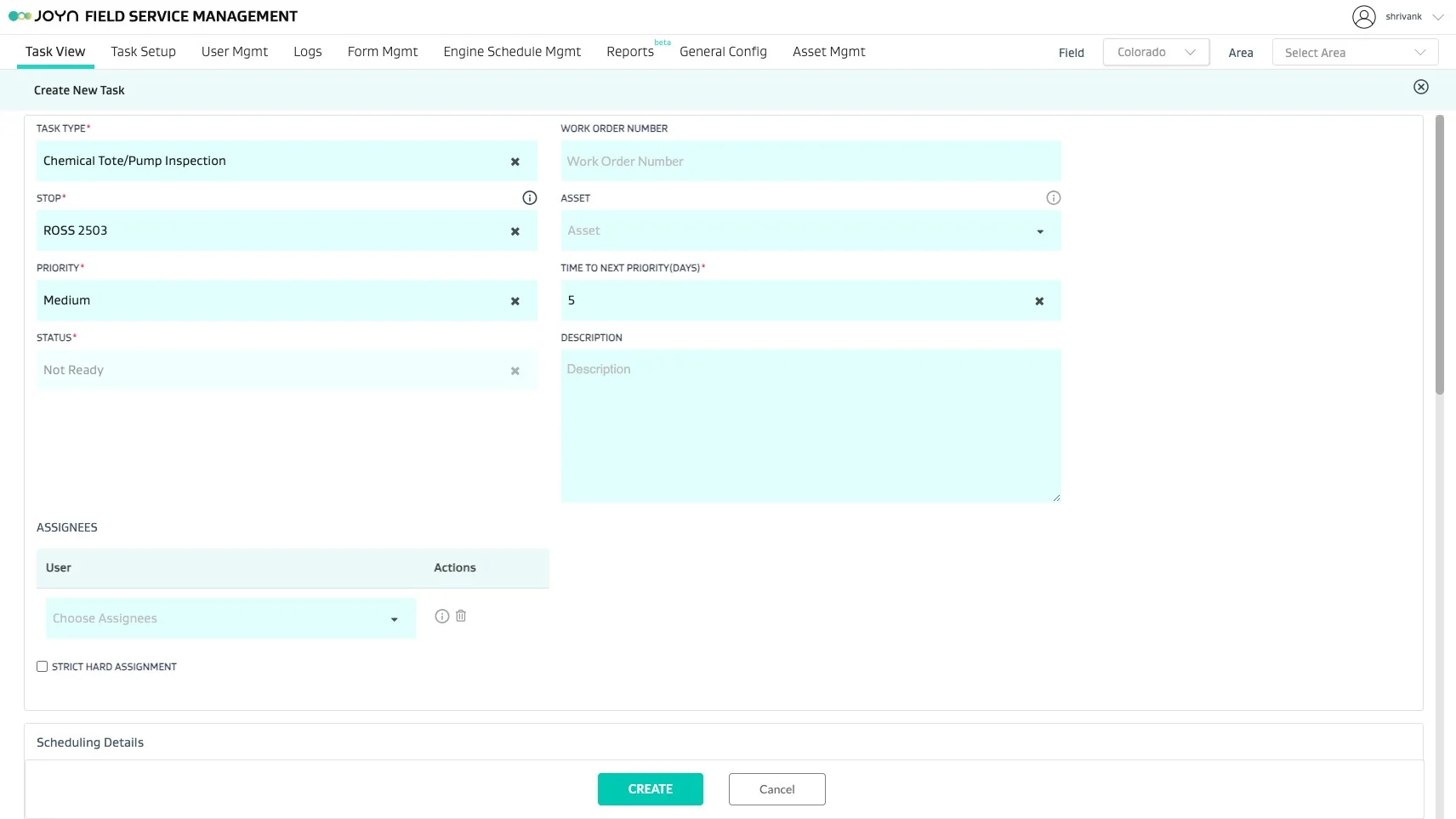Clear the Task Type selection
Image resolution: width=1456 pixels, height=819 pixels.
[515, 162]
